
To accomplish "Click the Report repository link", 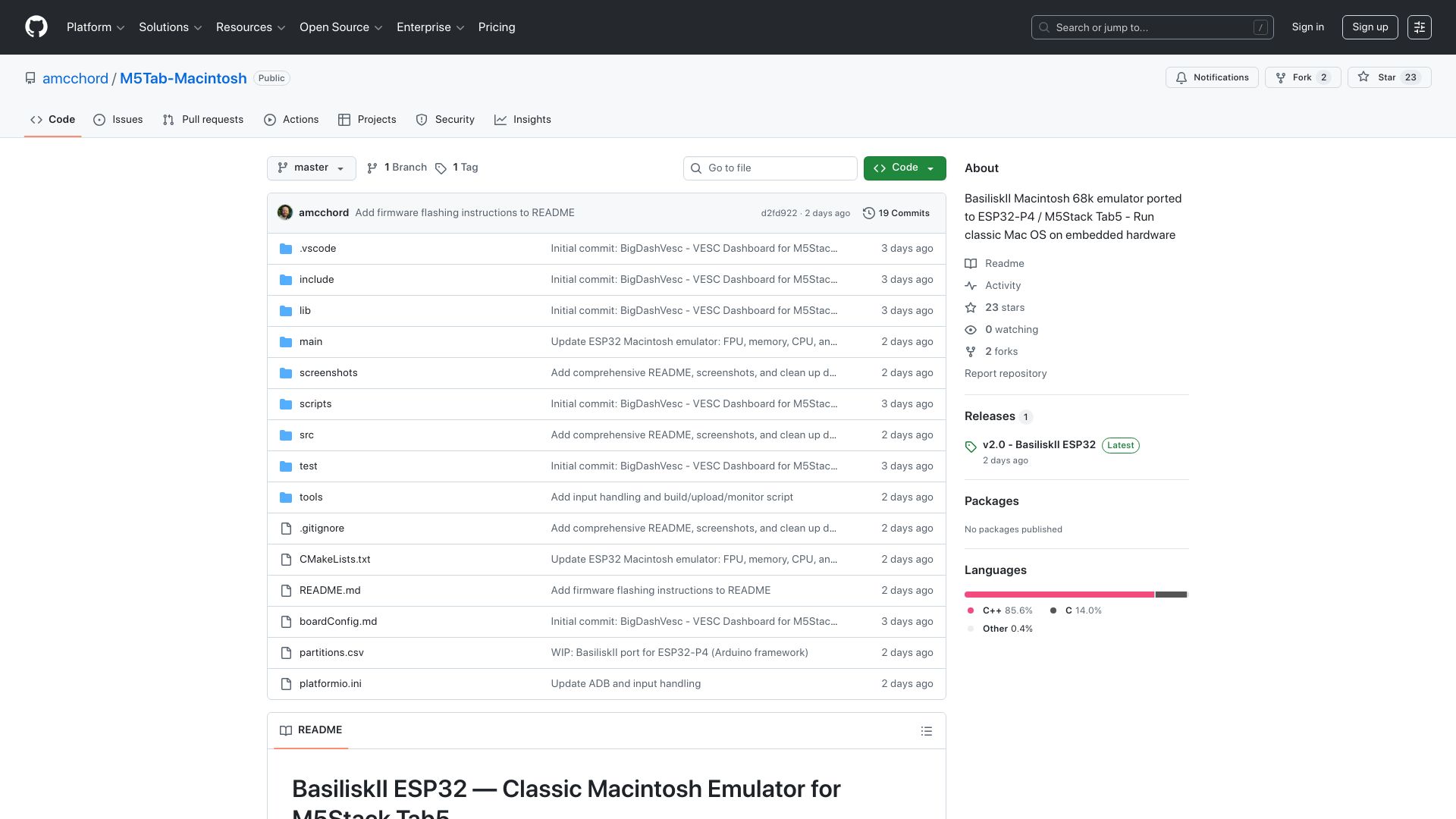I will [1006, 374].
